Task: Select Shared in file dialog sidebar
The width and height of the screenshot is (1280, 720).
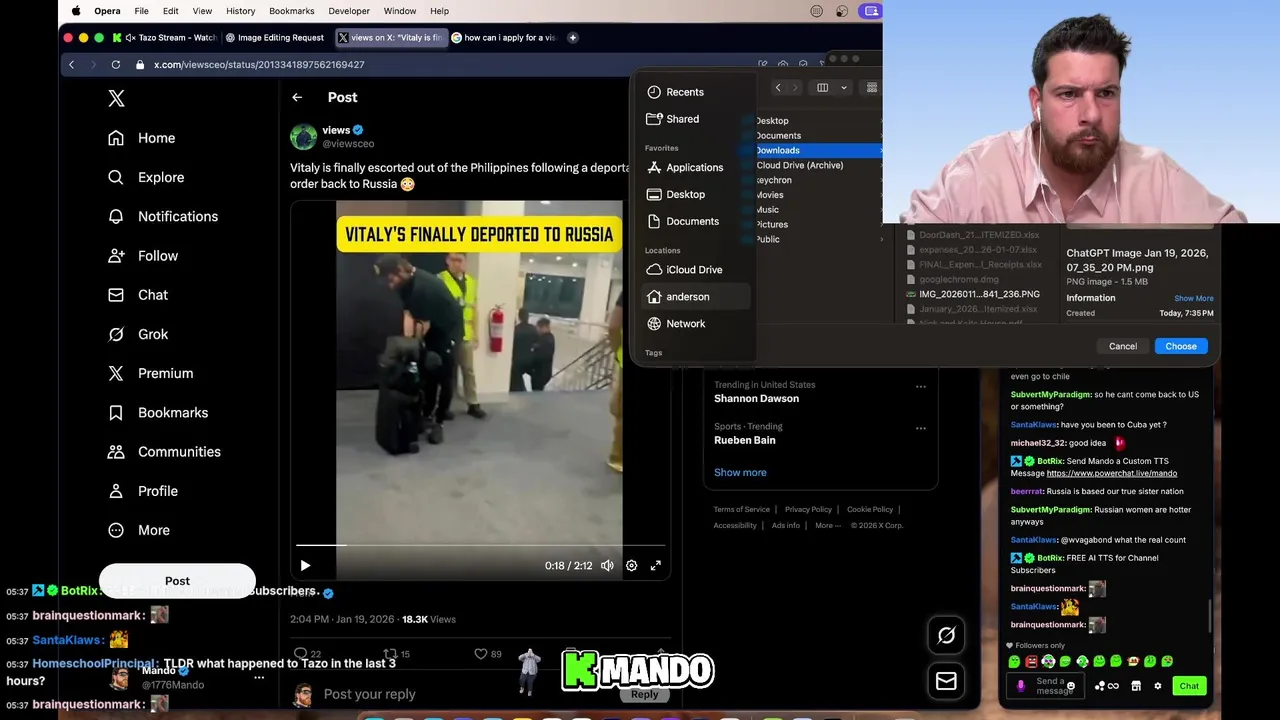Action: (673, 119)
